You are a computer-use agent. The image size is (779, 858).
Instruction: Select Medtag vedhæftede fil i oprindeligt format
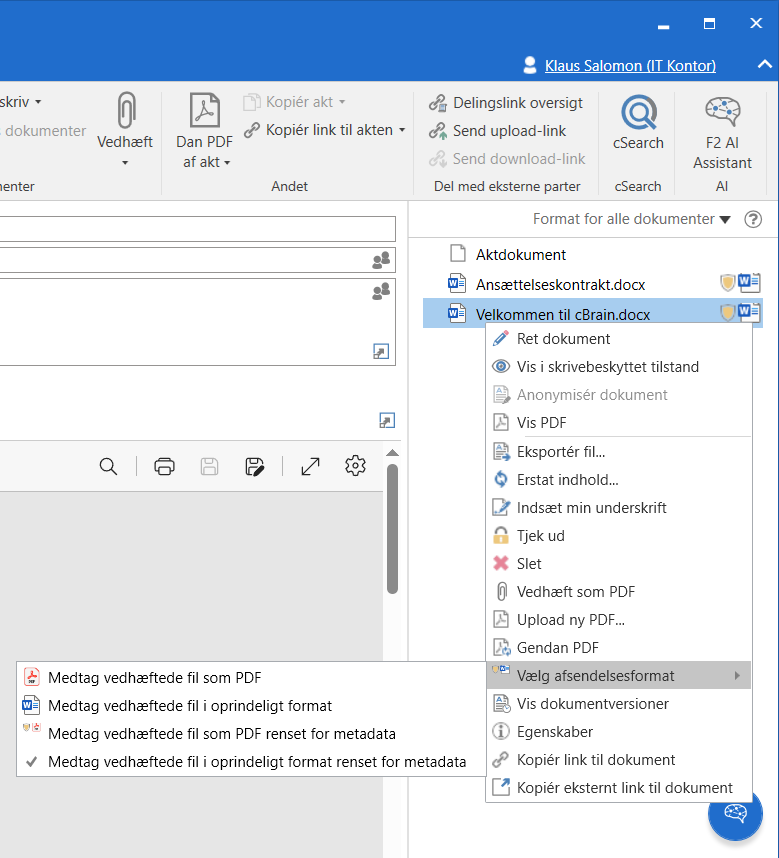click(190, 706)
